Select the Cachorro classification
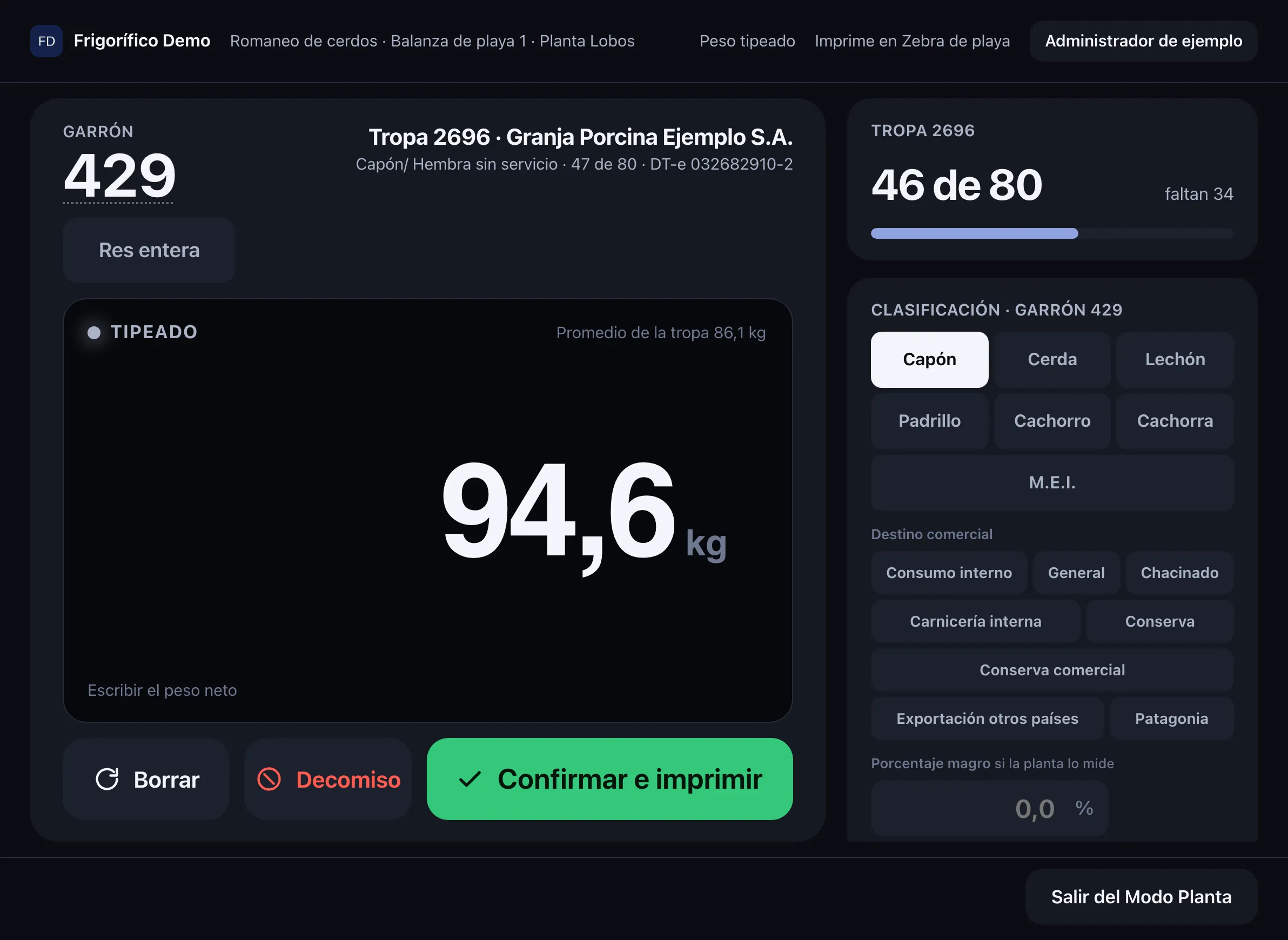Image resolution: width=1288 pixels, height=940 pixels. (x=1052, y=421)
